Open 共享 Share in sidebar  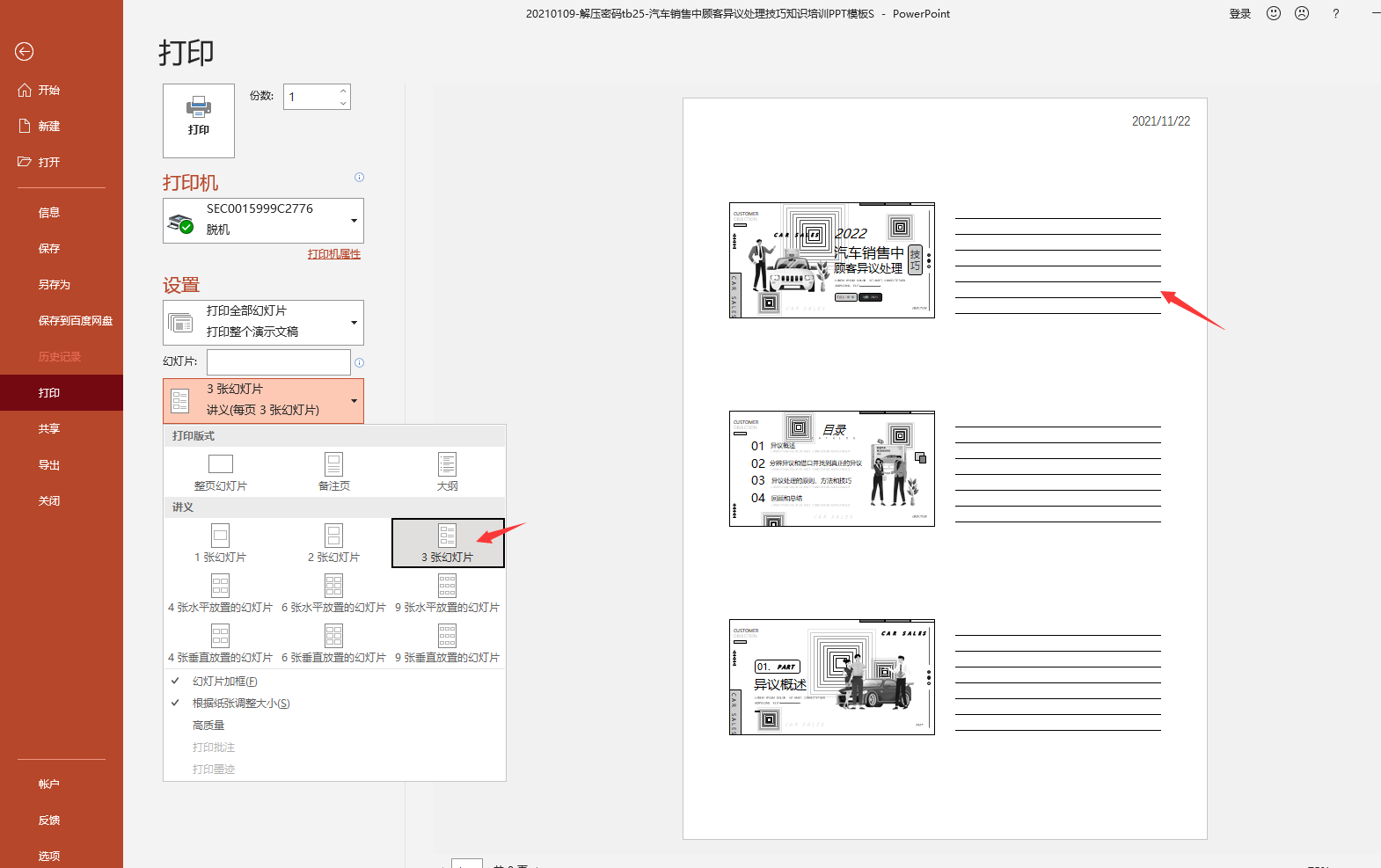coord(62,428)
